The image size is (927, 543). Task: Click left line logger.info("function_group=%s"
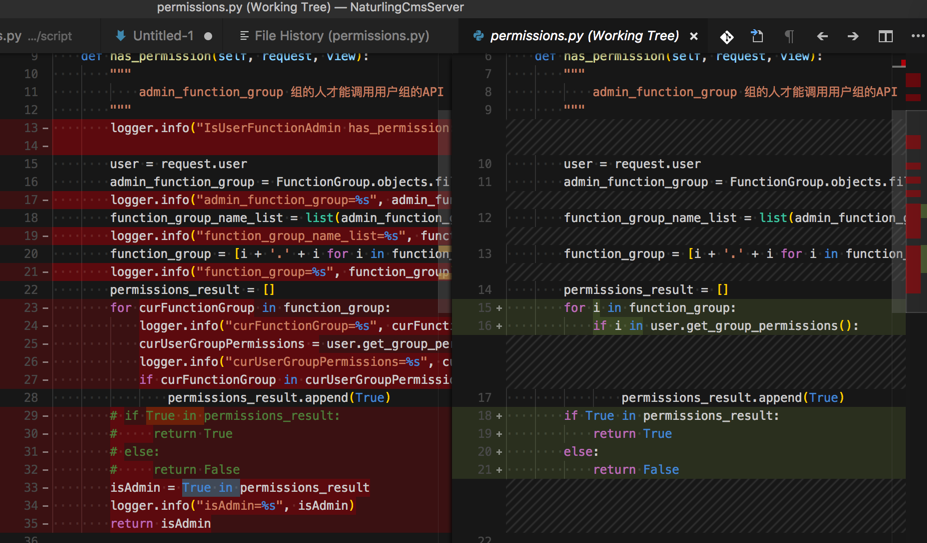(280, 272)
